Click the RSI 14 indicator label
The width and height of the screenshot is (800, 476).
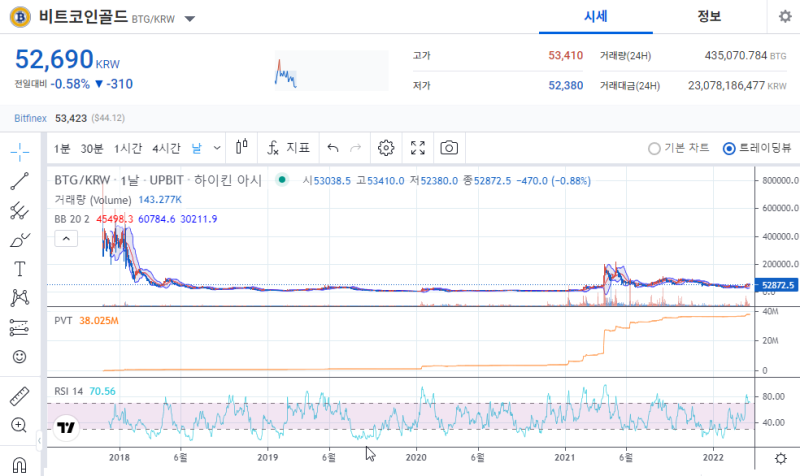coord(68,391)
